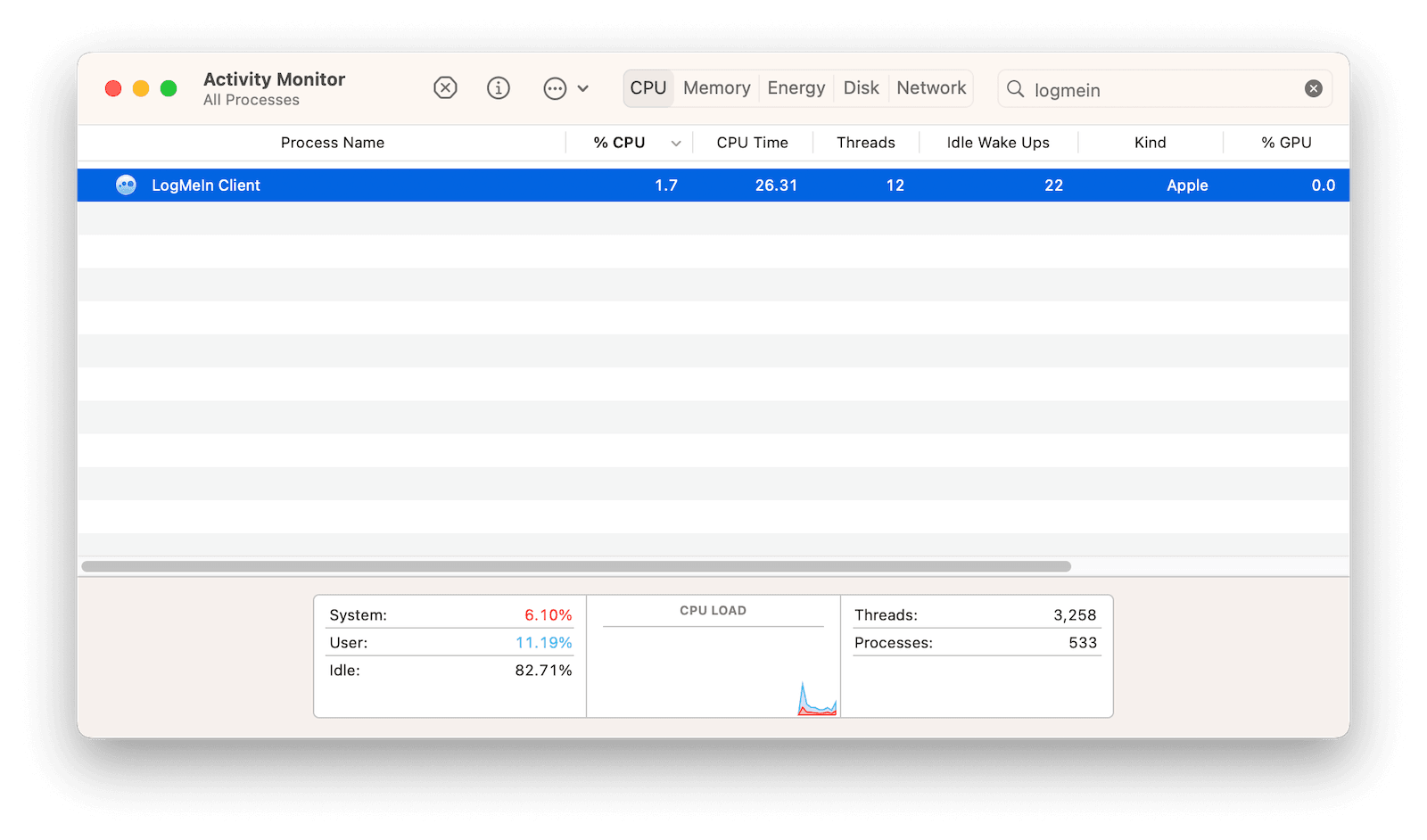This screenshot has height=840, width=1427.
Task: Click the 26.31 CPU time value
Action: point(776,185)
